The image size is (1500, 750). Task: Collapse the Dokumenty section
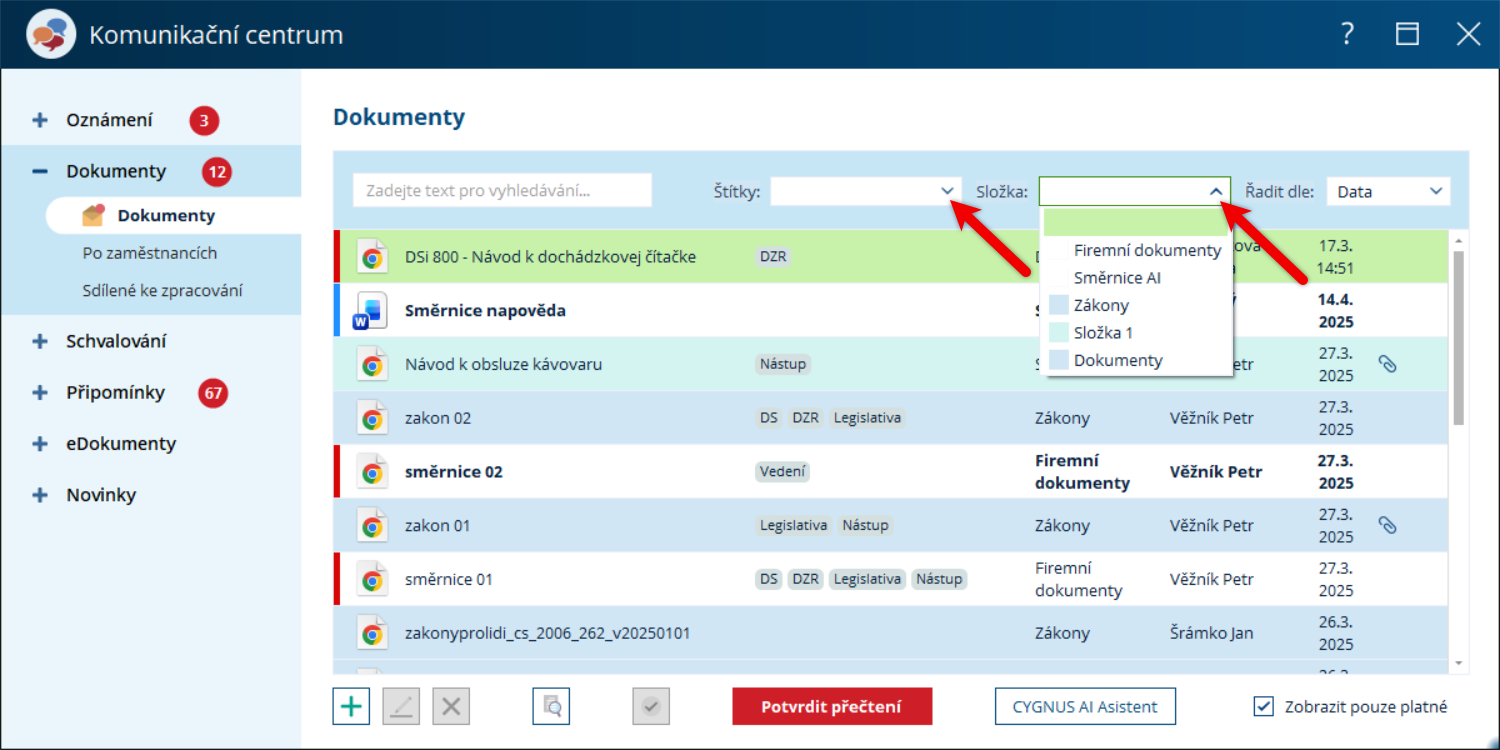pos(40,171)
